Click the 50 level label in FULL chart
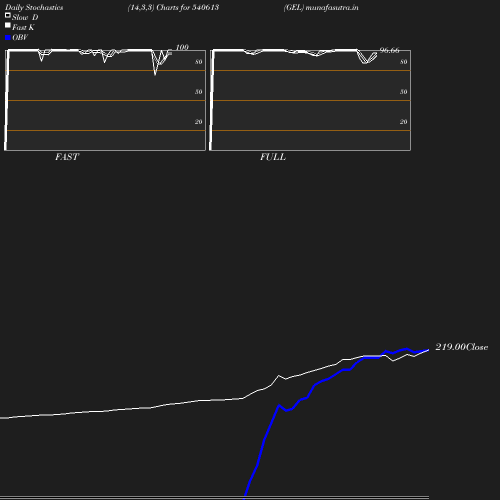Image resolution: width=500 pixels, height=500 pixels. pyautogui.click(x=403, y=92)
